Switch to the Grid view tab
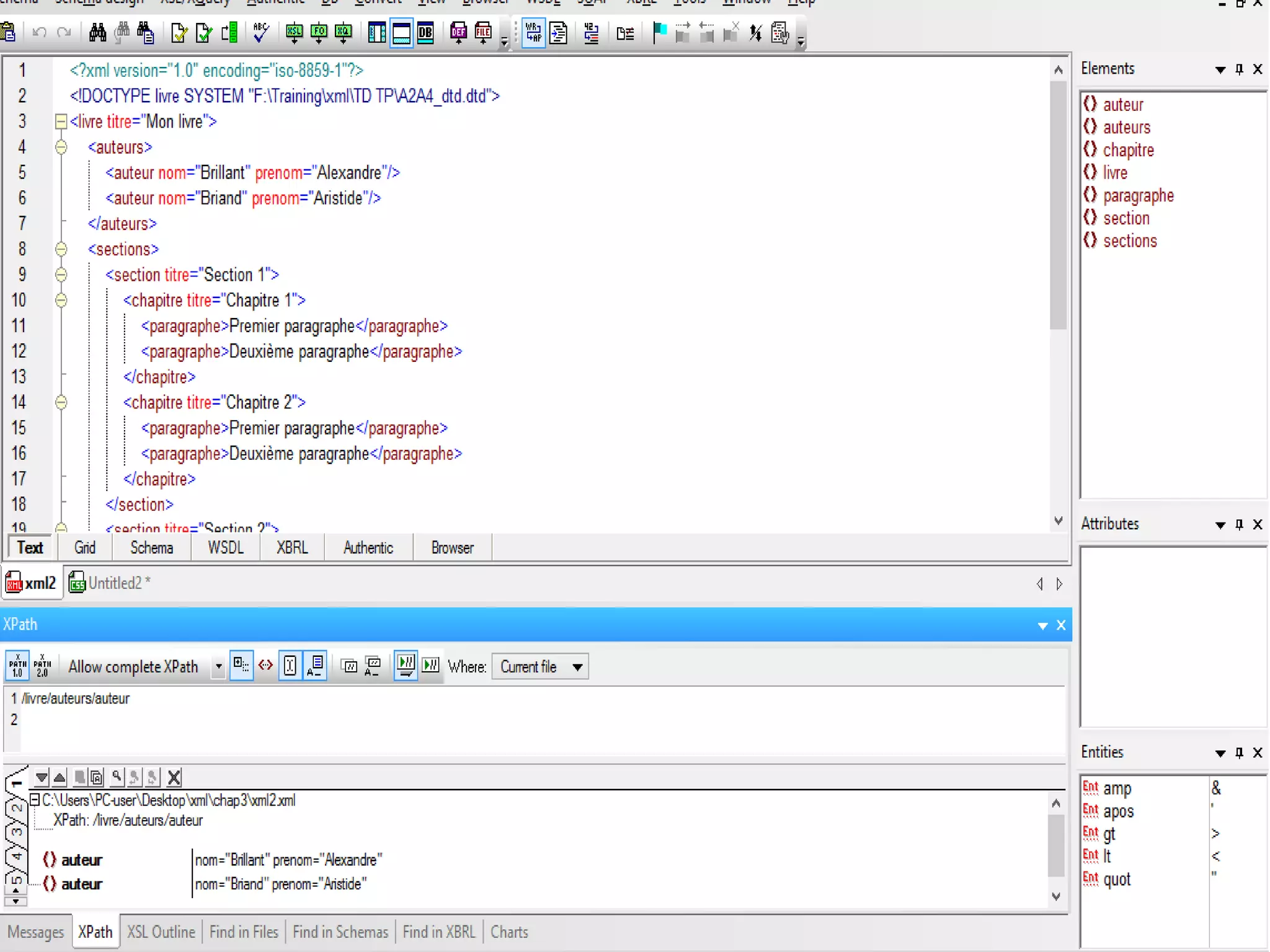1270x952 pixels. point(85,548)
